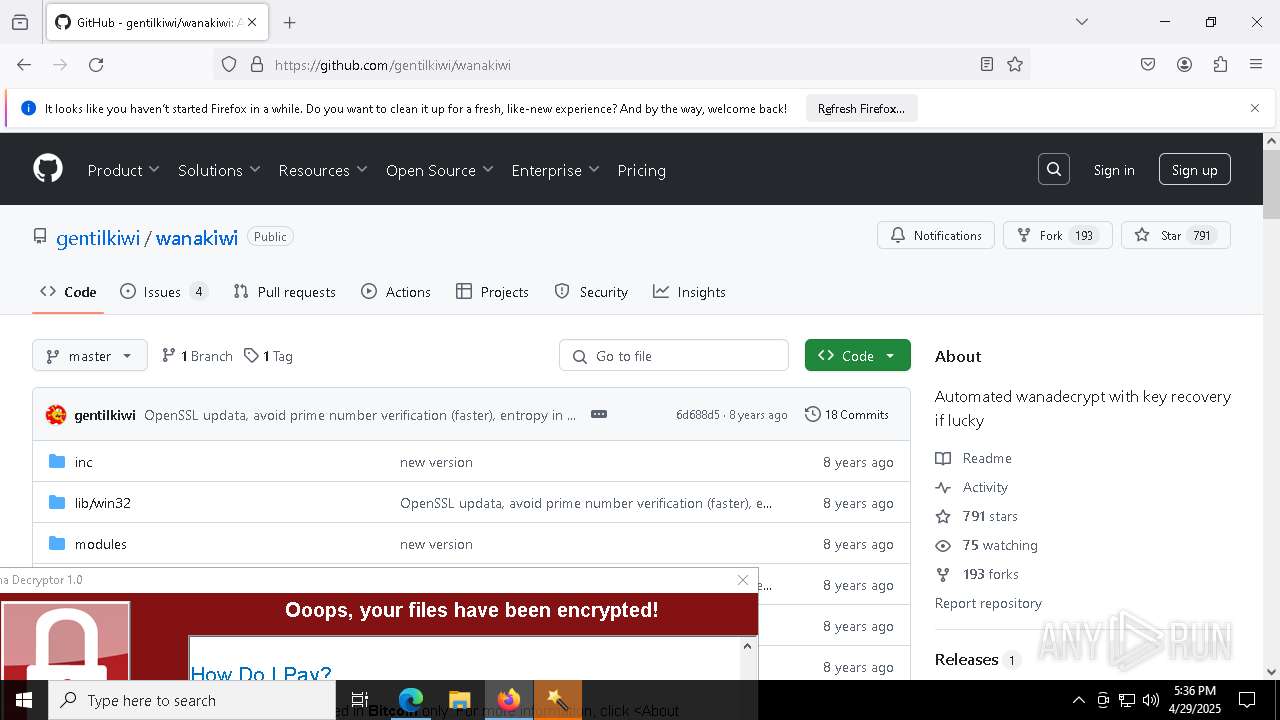Click the Windows Start button
This screenshot has height=720, width=1280.
pos(24,700)
